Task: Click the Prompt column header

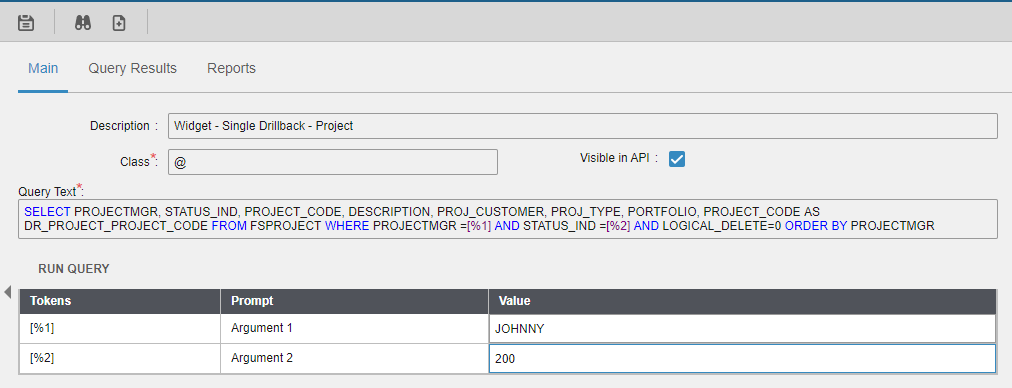Action: coord(354,301)
